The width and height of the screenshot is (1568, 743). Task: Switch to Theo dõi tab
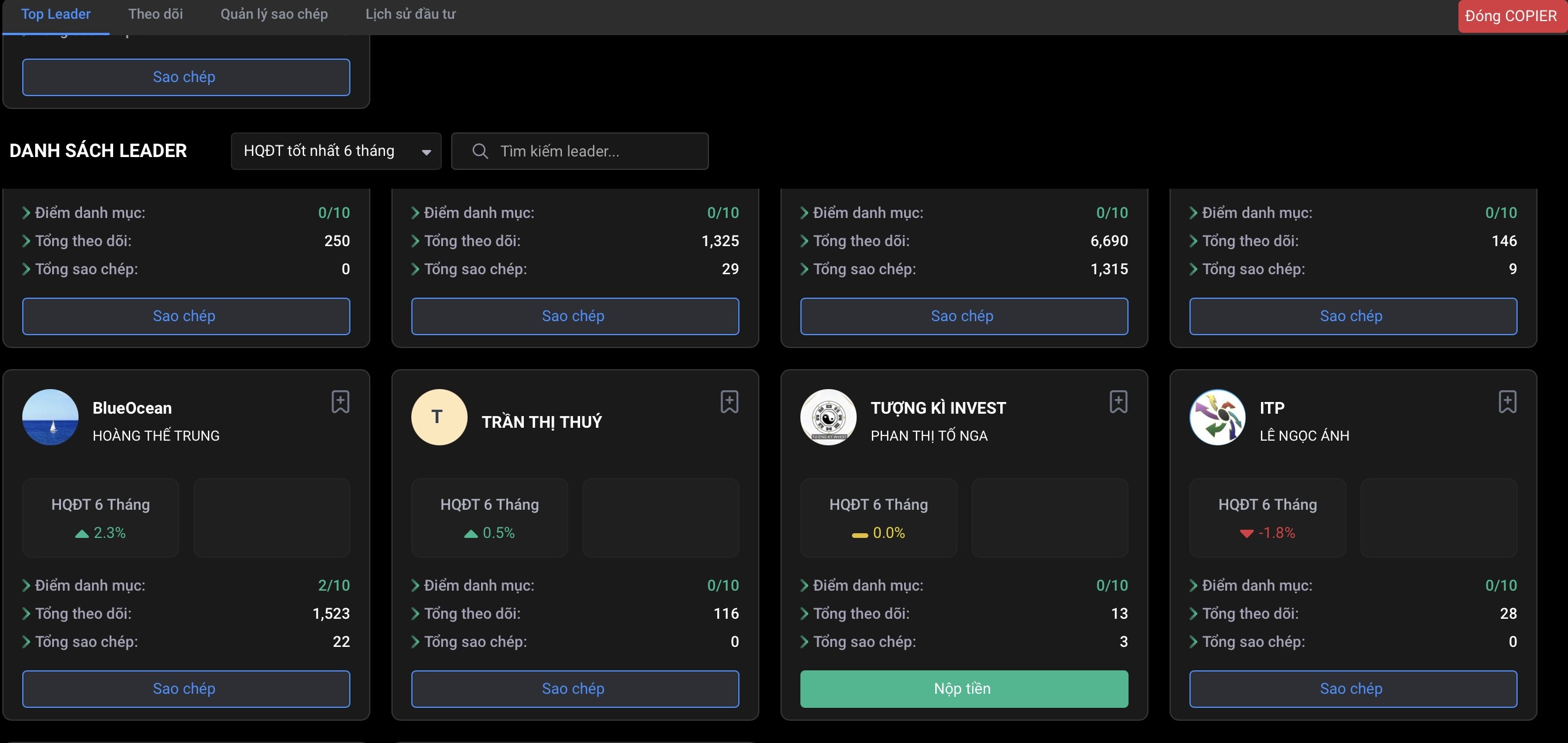coord(155,14)
